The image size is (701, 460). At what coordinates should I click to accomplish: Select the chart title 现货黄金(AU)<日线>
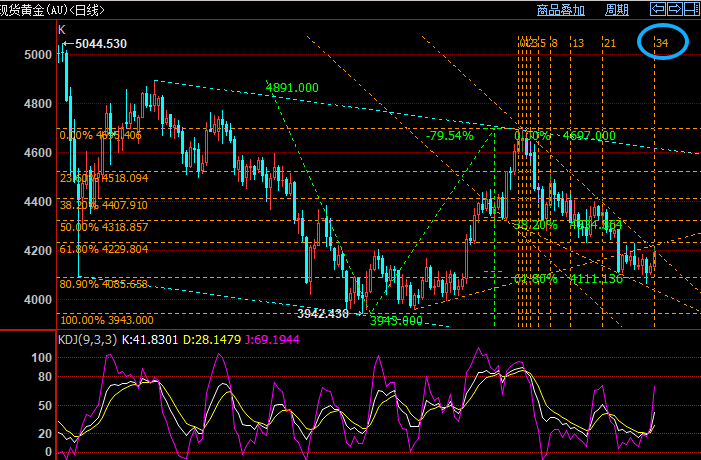pyautogui.click(x=52, y=10)
